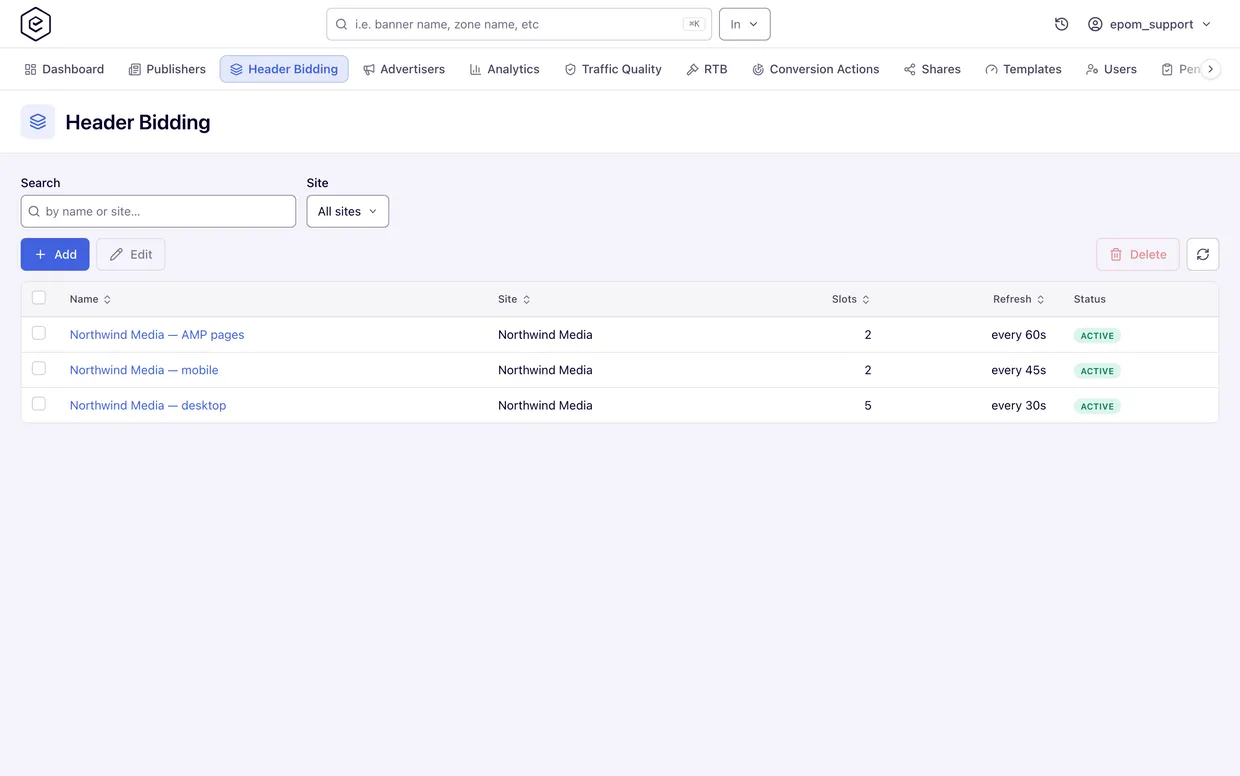Viewport: 1240px width, 776px height.
Task: Click the Status column header
Action: point(1090,299)
